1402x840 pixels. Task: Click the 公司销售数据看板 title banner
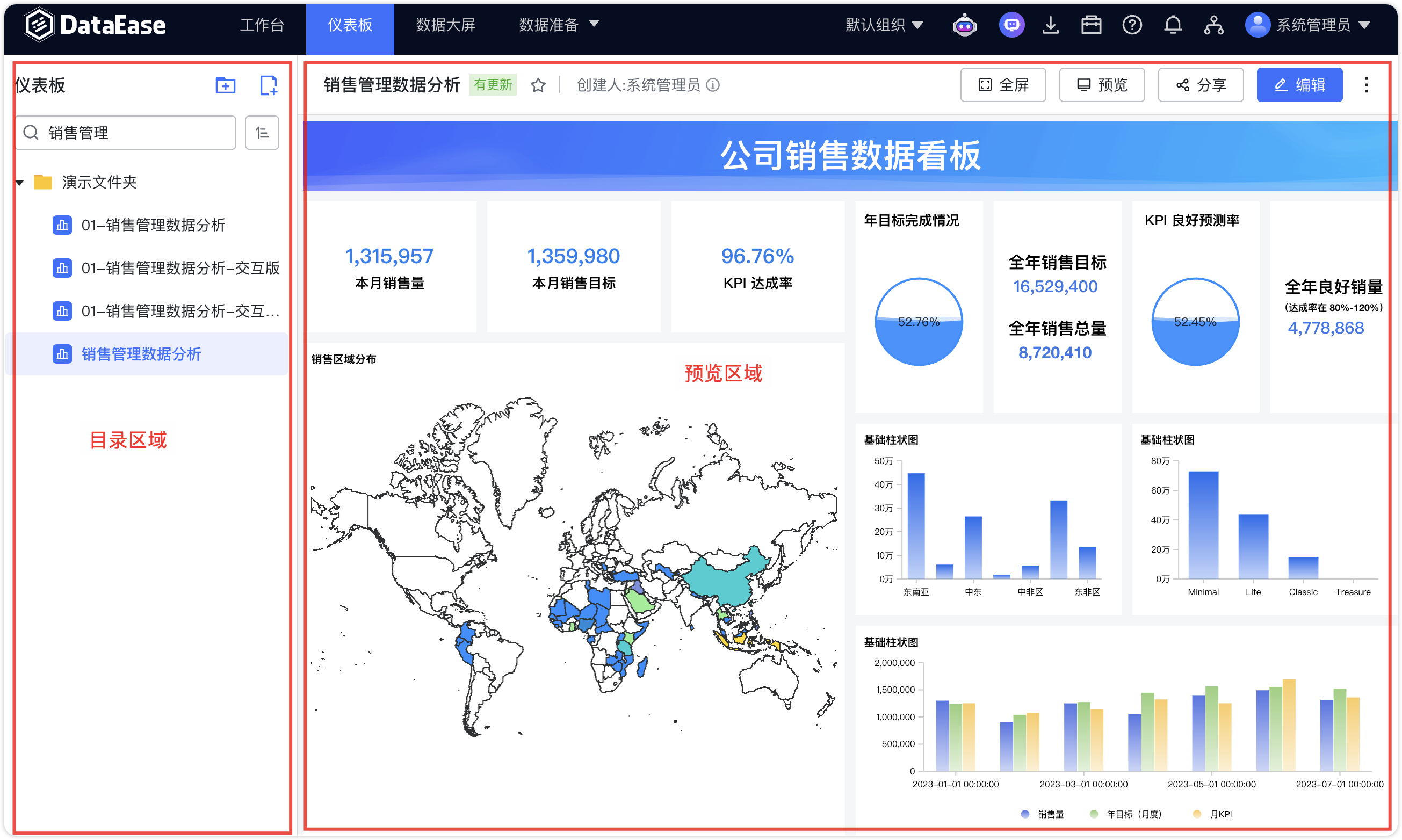click(x=850, y=155)
